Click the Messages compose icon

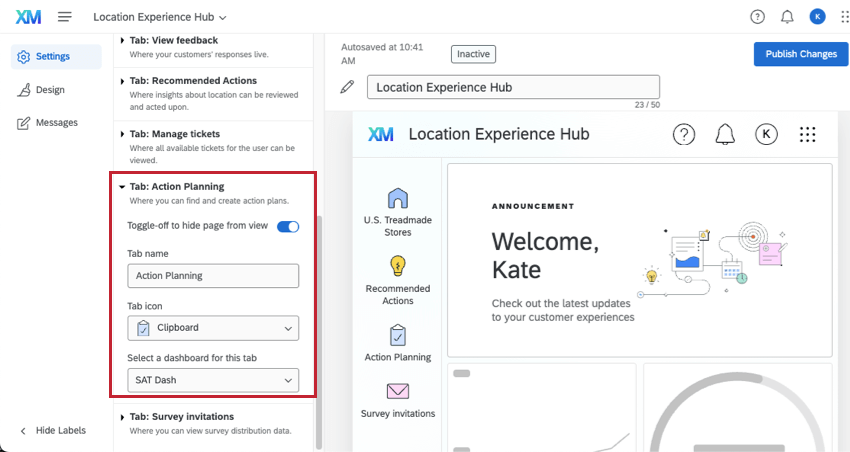[x=23, y=123]
